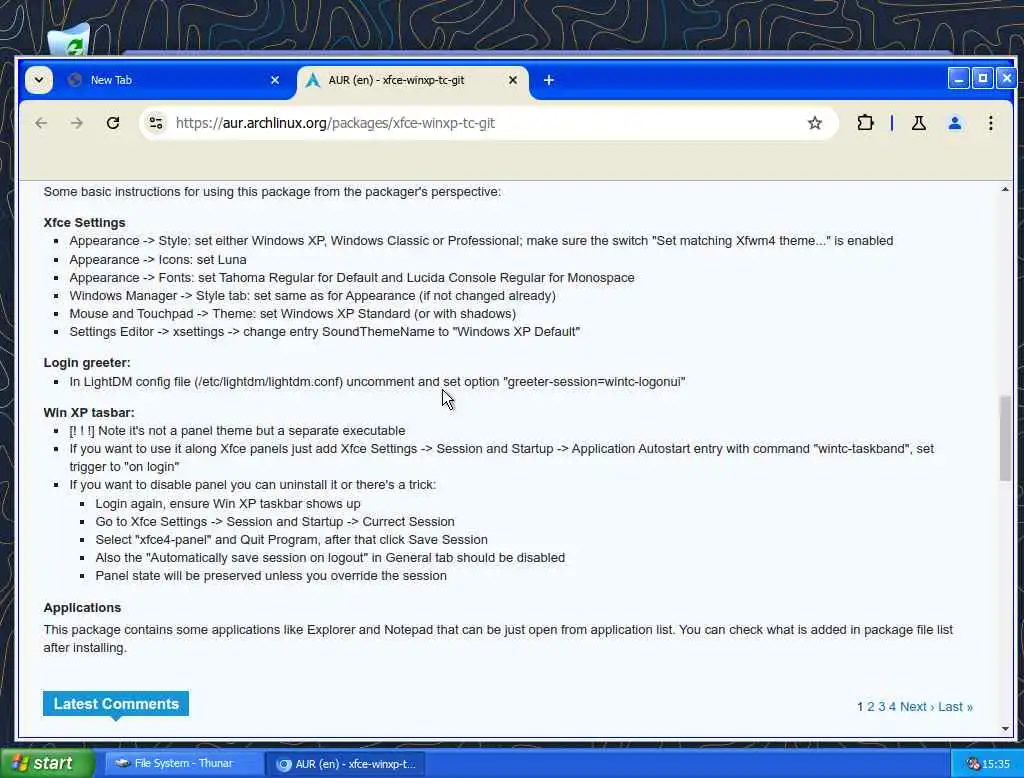Click the 'In LightDM config file' line
The height and width of the screenshot is (778, 1024).
377,381
